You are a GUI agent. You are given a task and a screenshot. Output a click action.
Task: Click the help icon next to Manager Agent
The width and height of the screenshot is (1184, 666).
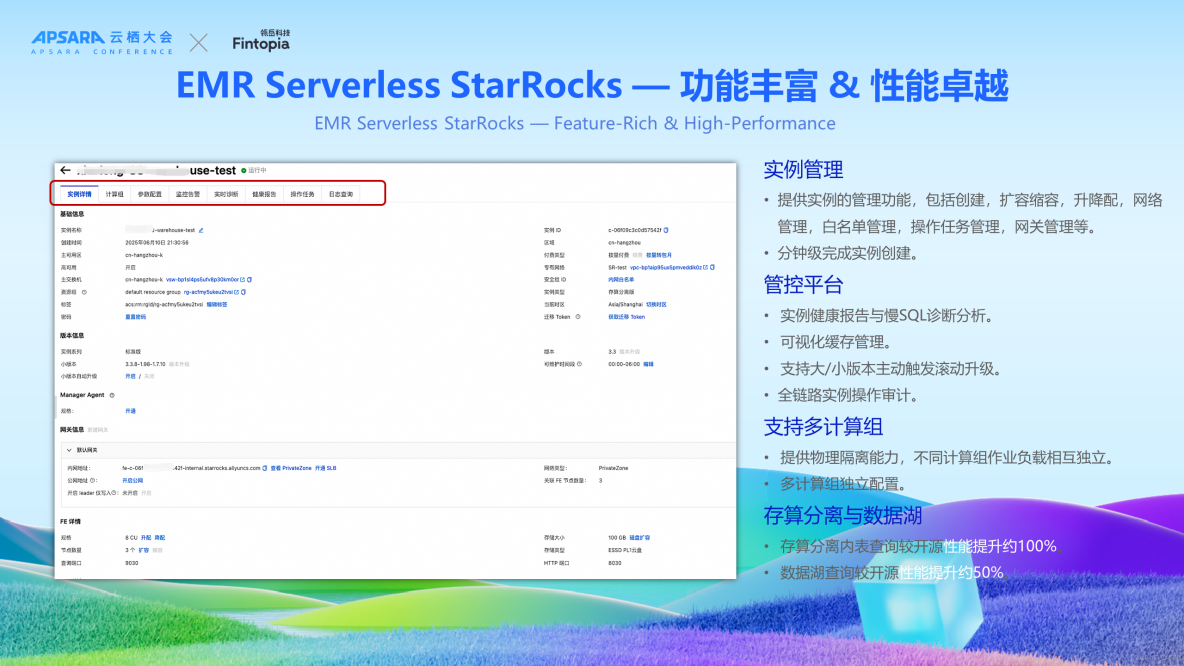(x=110, y=396)
